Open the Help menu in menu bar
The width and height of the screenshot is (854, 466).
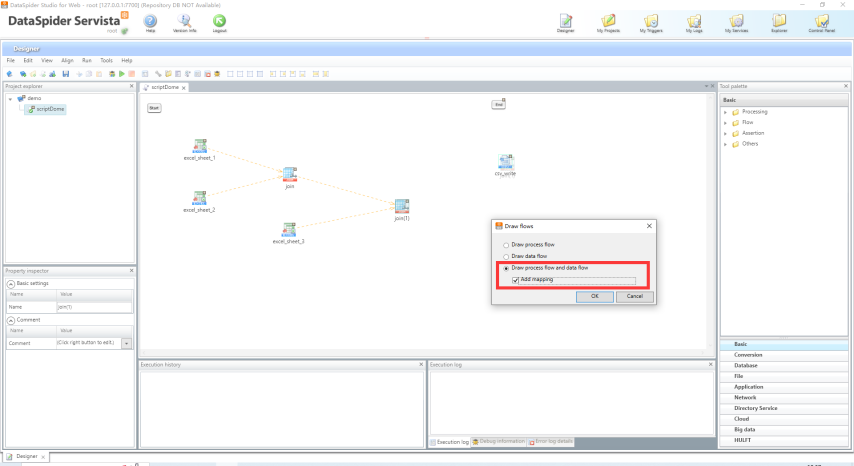pyautogui.click(x=126, y=60)
